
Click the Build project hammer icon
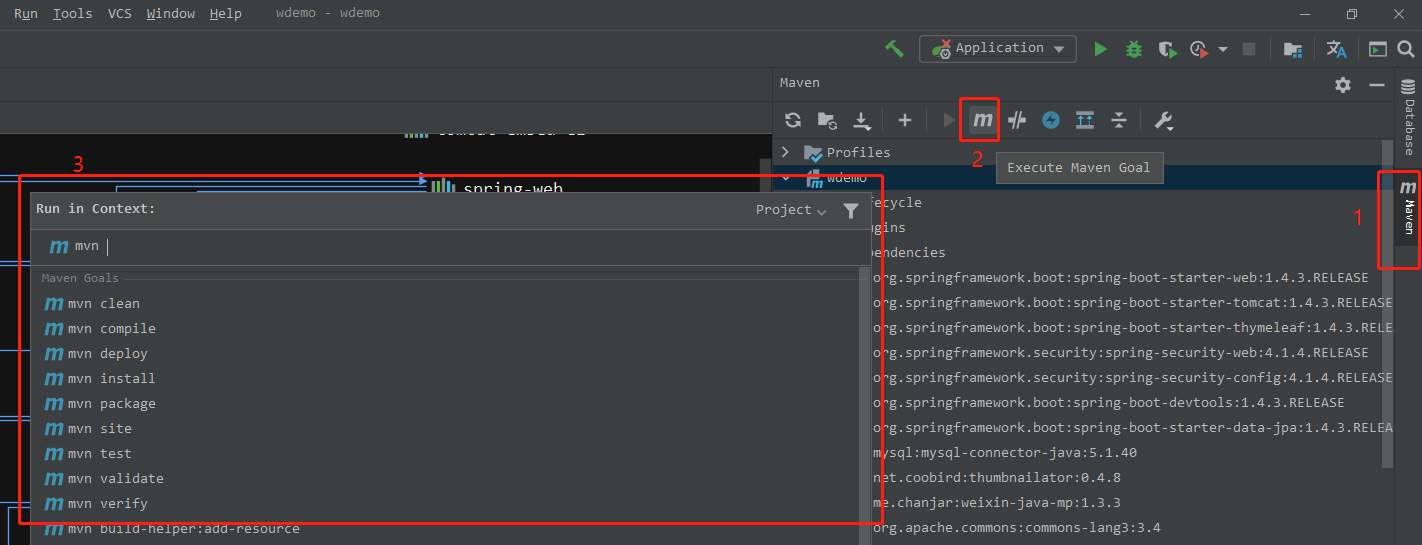pyautogui.click(x=895, y=48)
